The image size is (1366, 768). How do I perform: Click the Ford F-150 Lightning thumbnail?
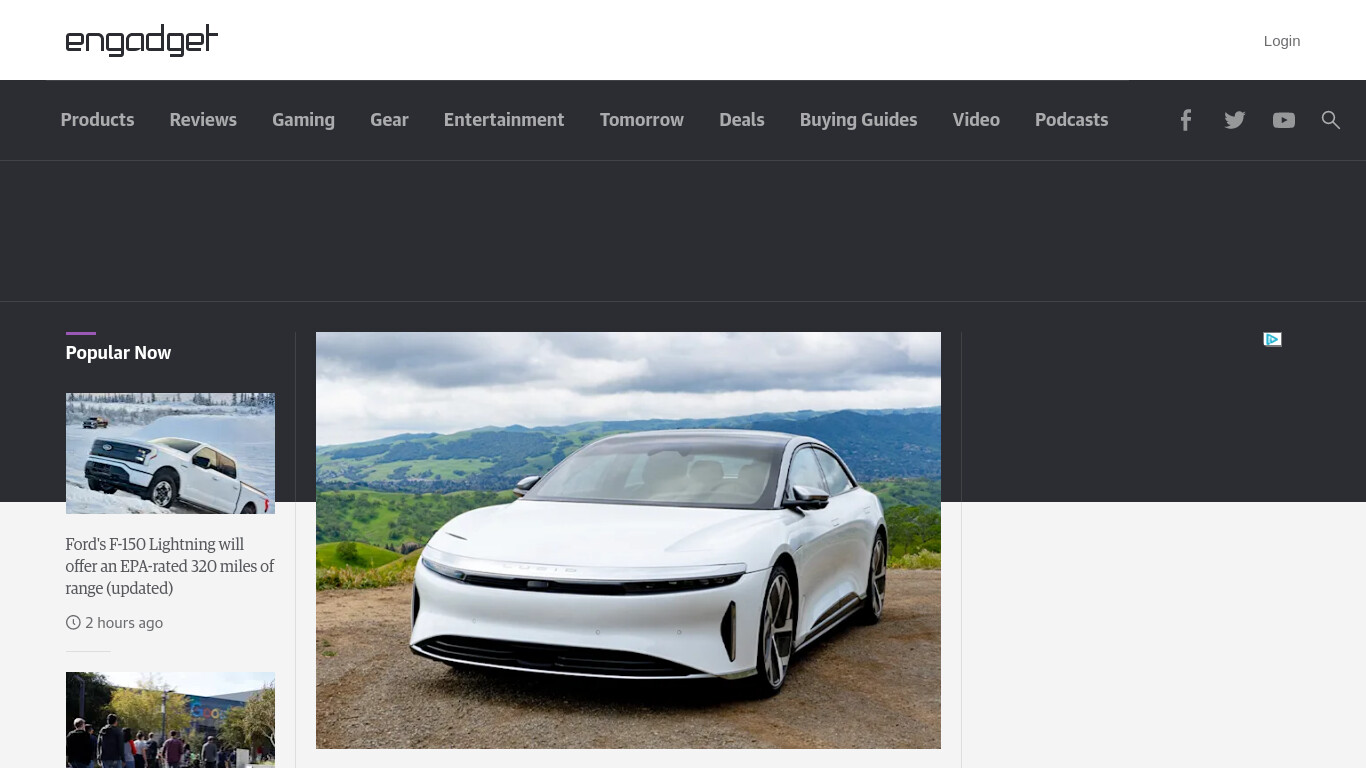pos(170,453)
